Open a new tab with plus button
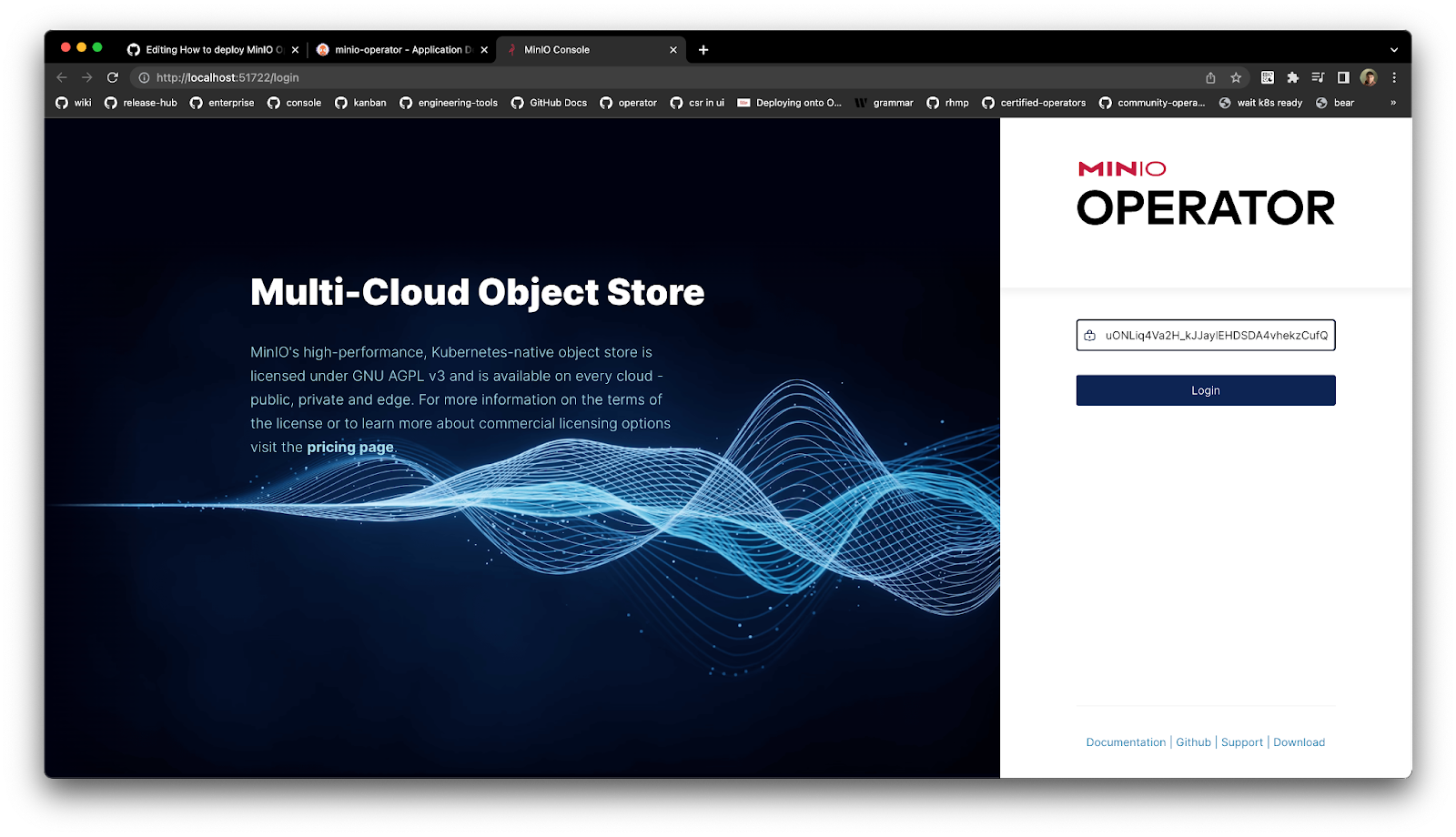1456x837 pixels. coord(703,50)
